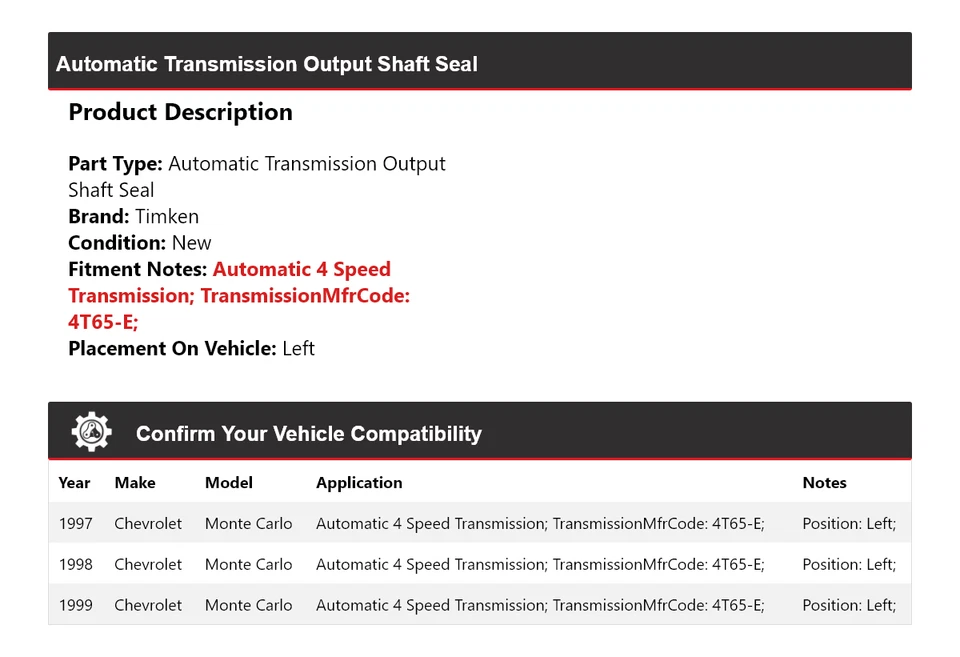Click the Application column header

[x=359, y=482]
